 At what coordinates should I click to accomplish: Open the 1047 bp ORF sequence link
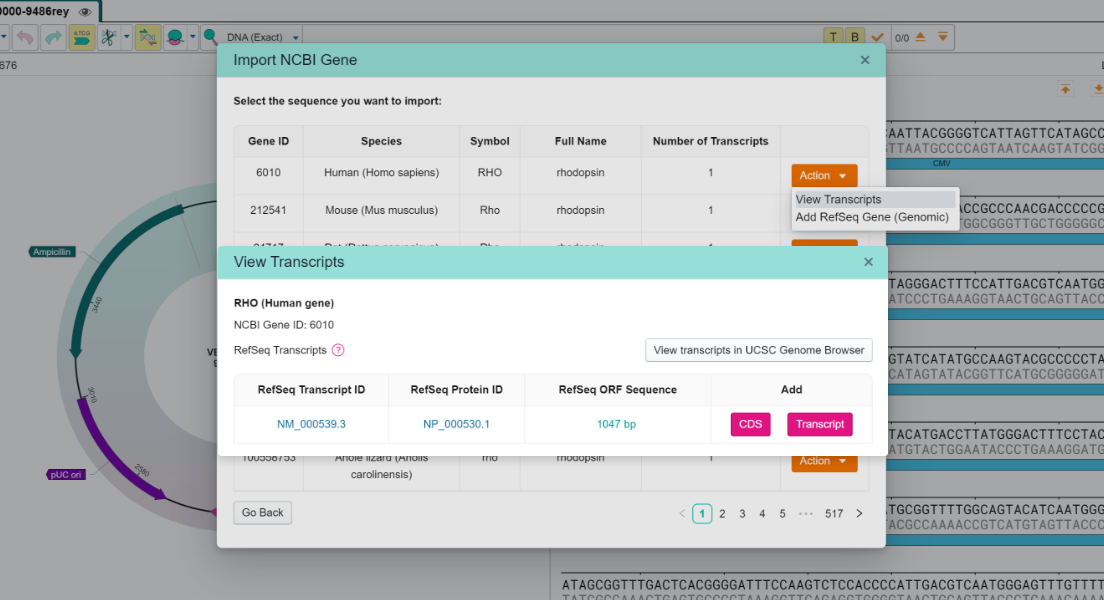click(616, 424)
